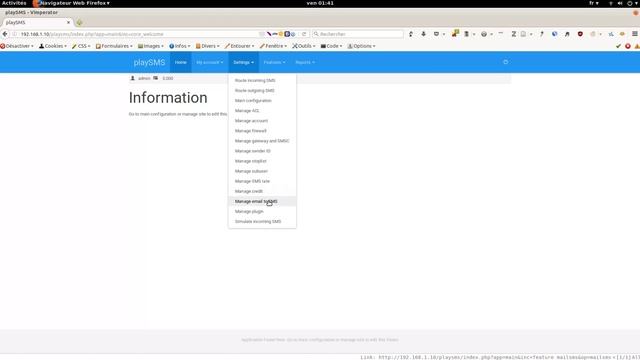
Task: Click the Z extension icon in toolbar
Action: coord(514,34)
